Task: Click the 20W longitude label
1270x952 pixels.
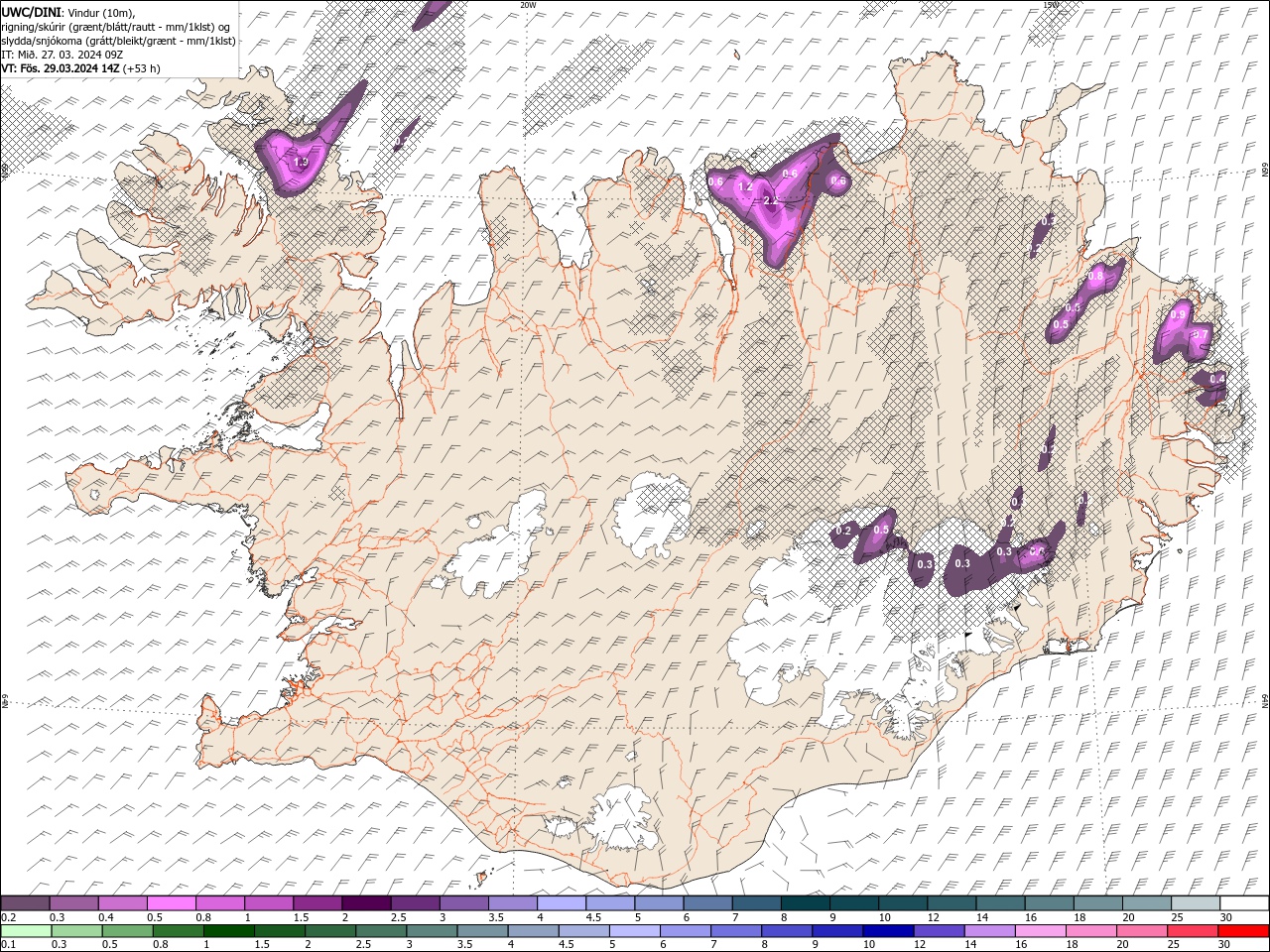Action: (528, 5)
